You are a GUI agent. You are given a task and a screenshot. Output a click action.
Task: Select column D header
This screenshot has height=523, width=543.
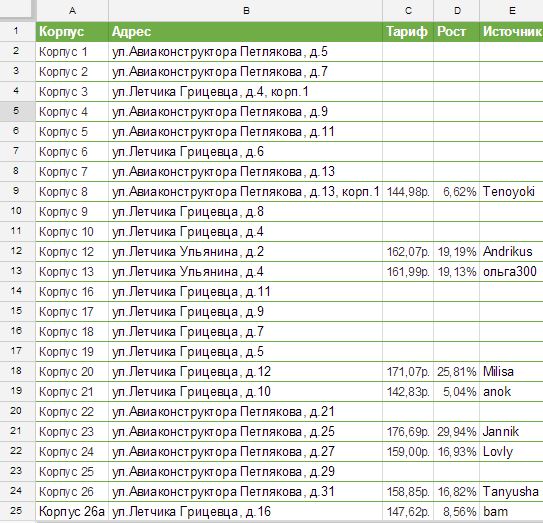(x=456, y=10)
